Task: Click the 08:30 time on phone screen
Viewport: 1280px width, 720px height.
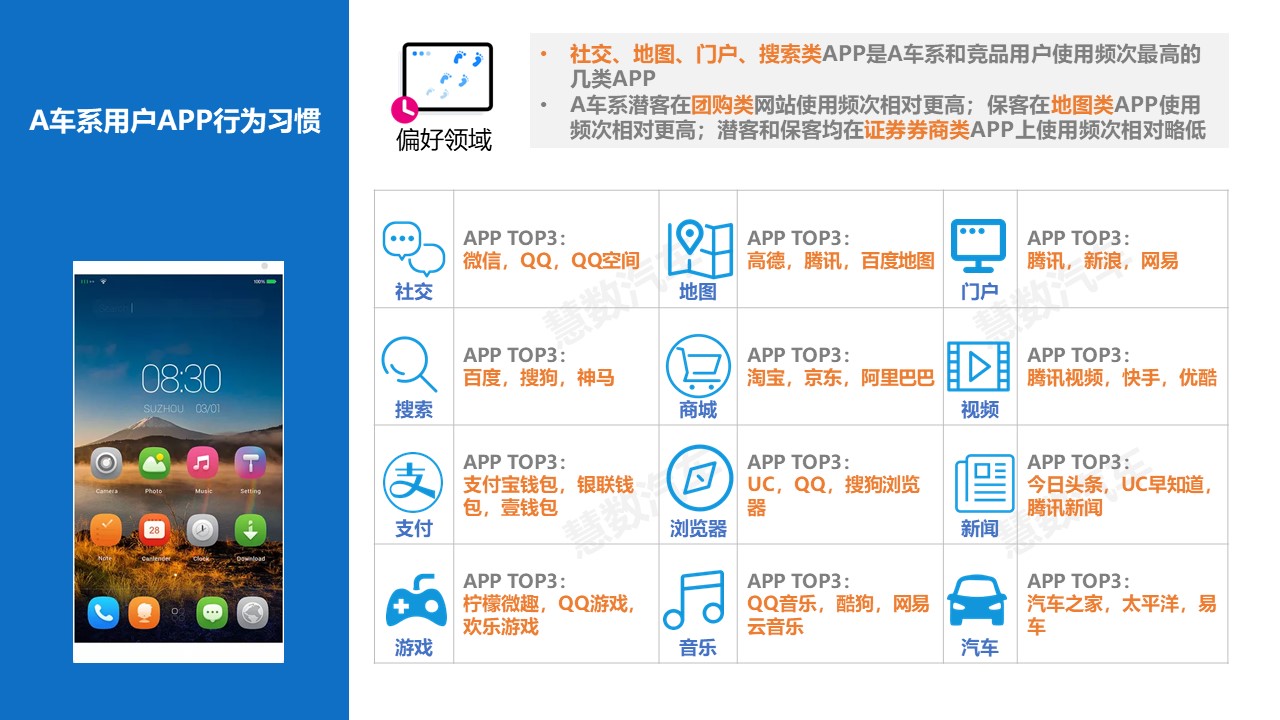Action: click(181, 379)
